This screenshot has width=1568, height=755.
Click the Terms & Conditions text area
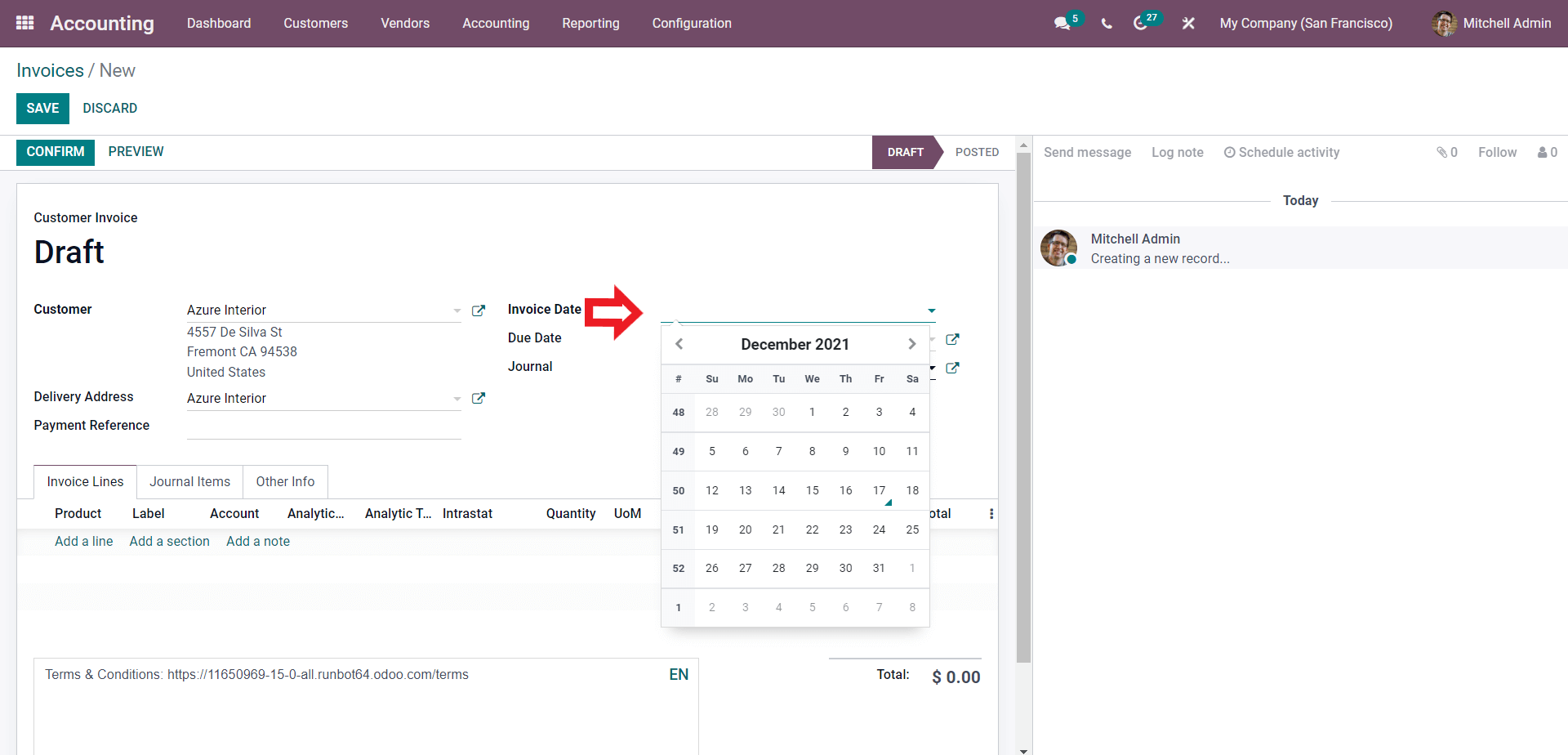366,707
